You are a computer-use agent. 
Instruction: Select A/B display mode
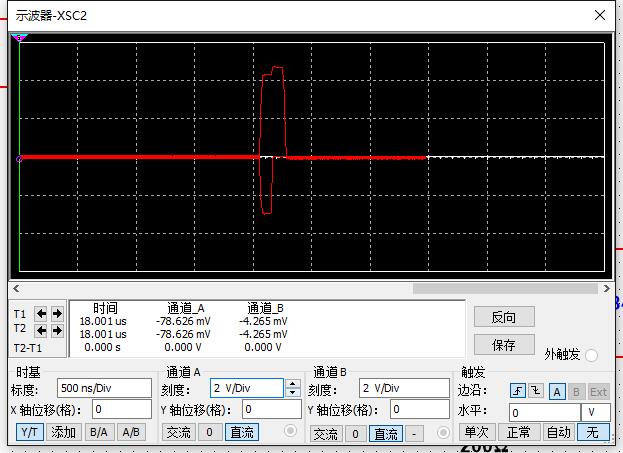pyautogui.click(x=132, y=432)
